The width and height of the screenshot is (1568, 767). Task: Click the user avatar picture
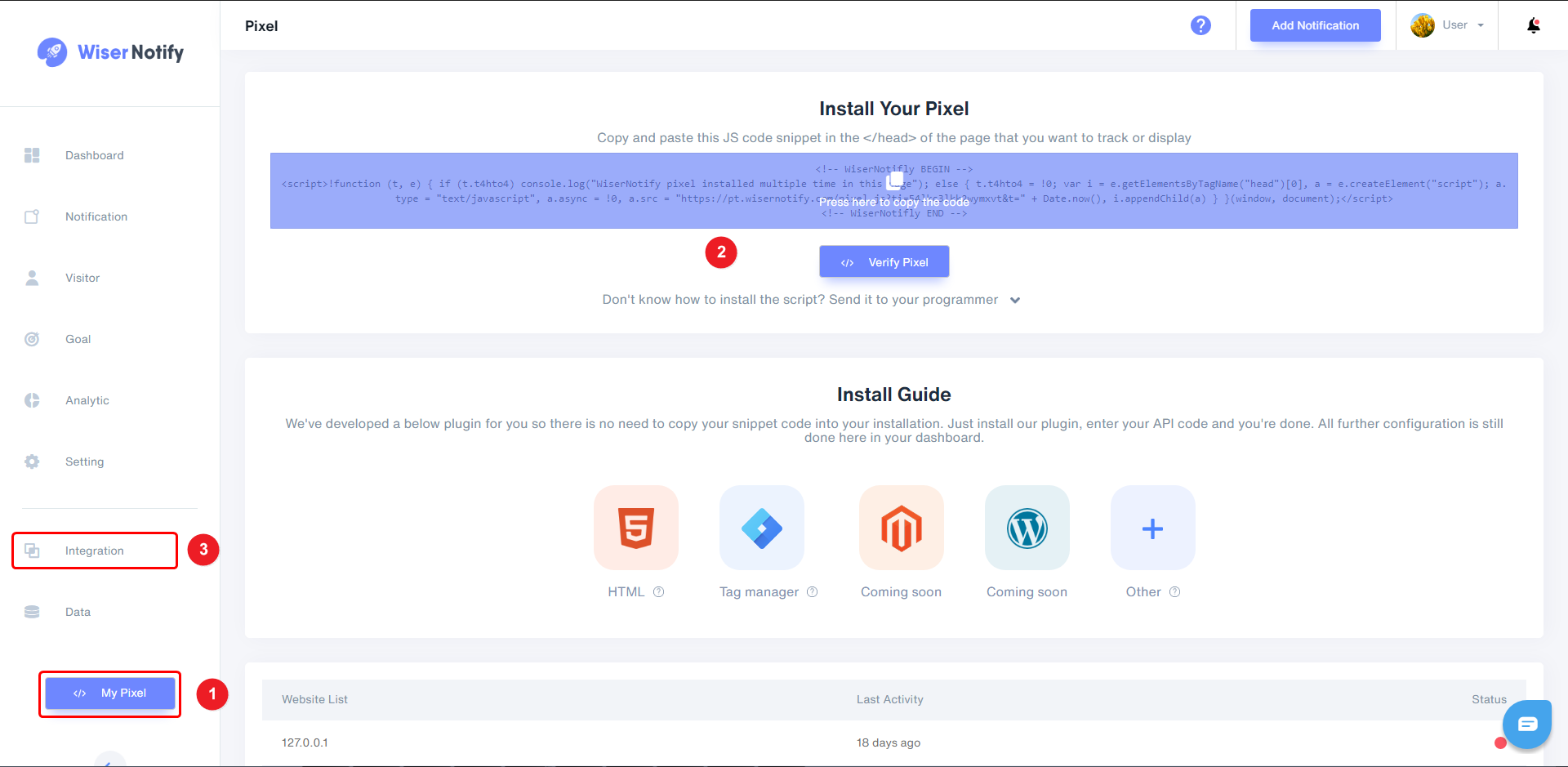pyautogui.click(x=1423, y=25)
